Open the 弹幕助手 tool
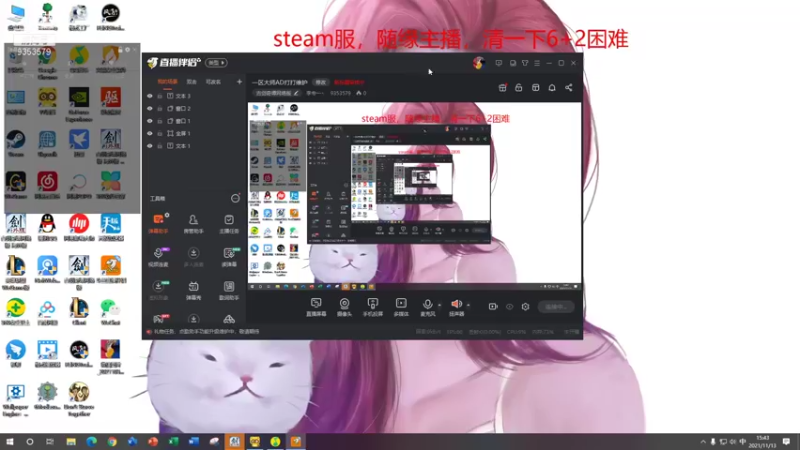The width and height of the screenshot is (800, 450). [158, 223]
